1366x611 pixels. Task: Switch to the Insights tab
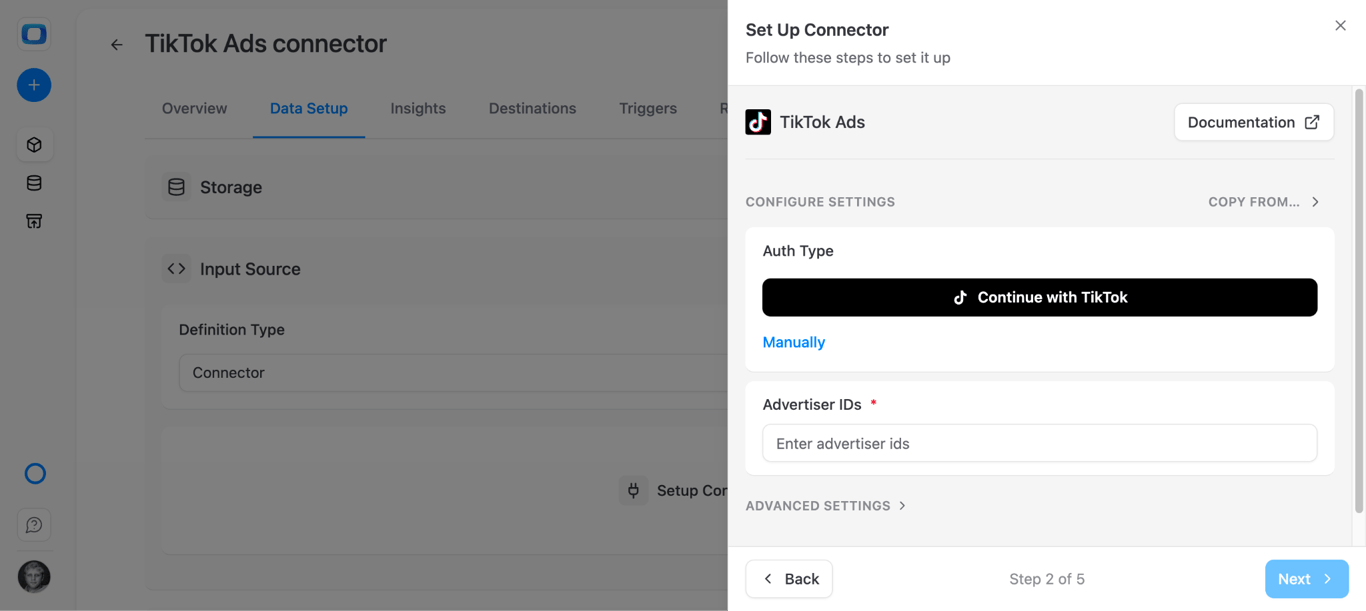pyautogui.click(x=418, y=108)
